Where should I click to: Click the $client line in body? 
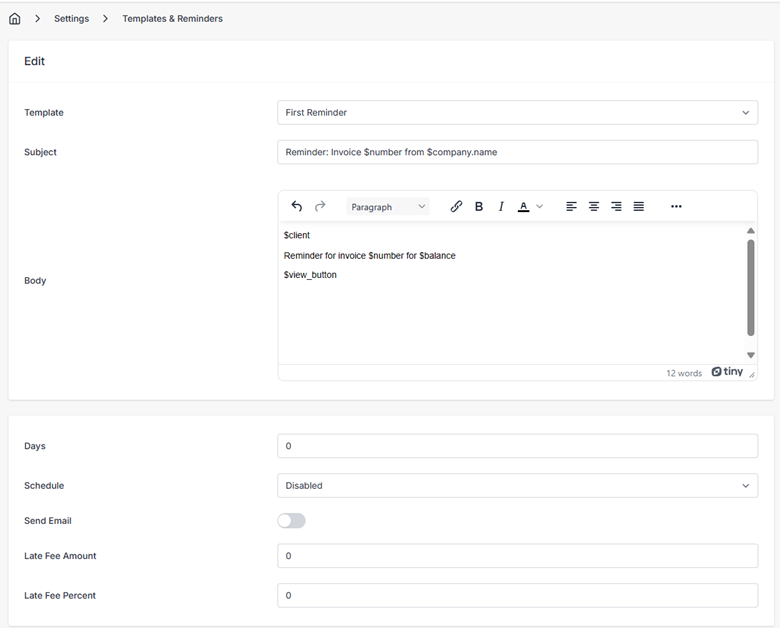point(297,235)
